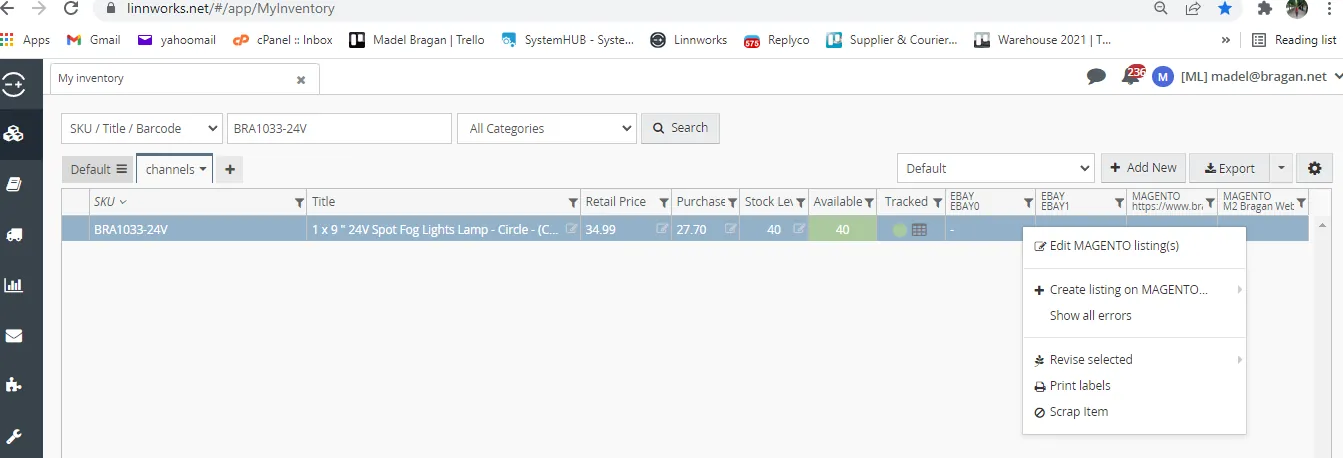Select the BRA1033-24V SKU cell
This screenshot has width=1343, height=458.
click(x=198, y=229)
